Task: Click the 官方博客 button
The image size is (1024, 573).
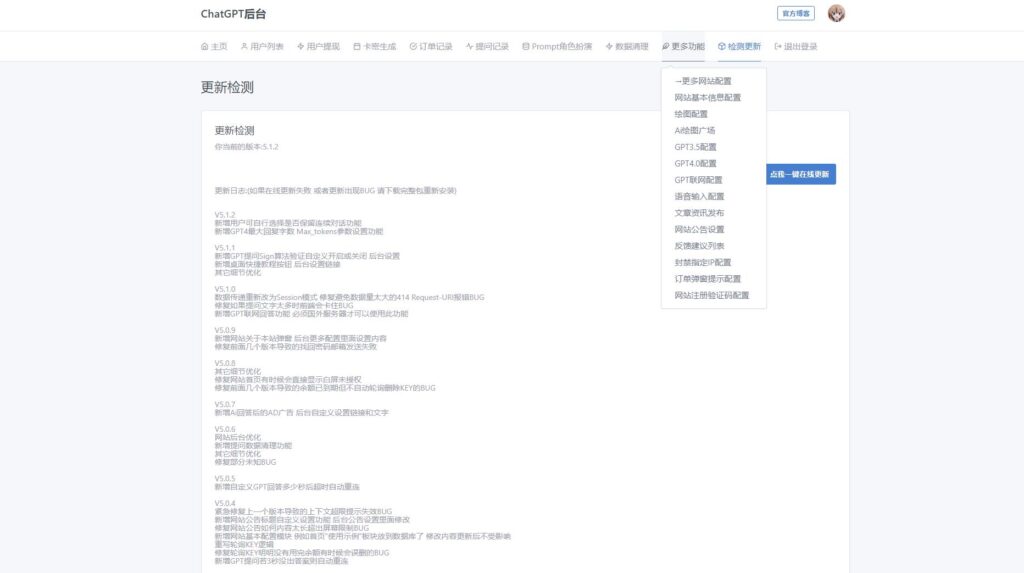Action: pos(795,13)
